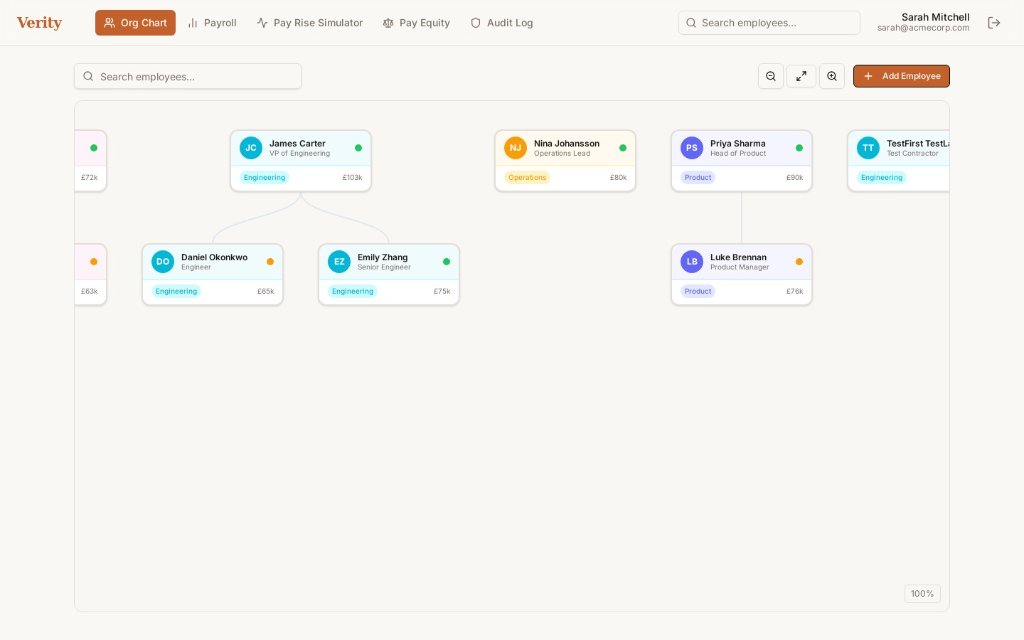Zoom out the org chart
Viewport: 1024px width, 640px height.
coord(771,76)
